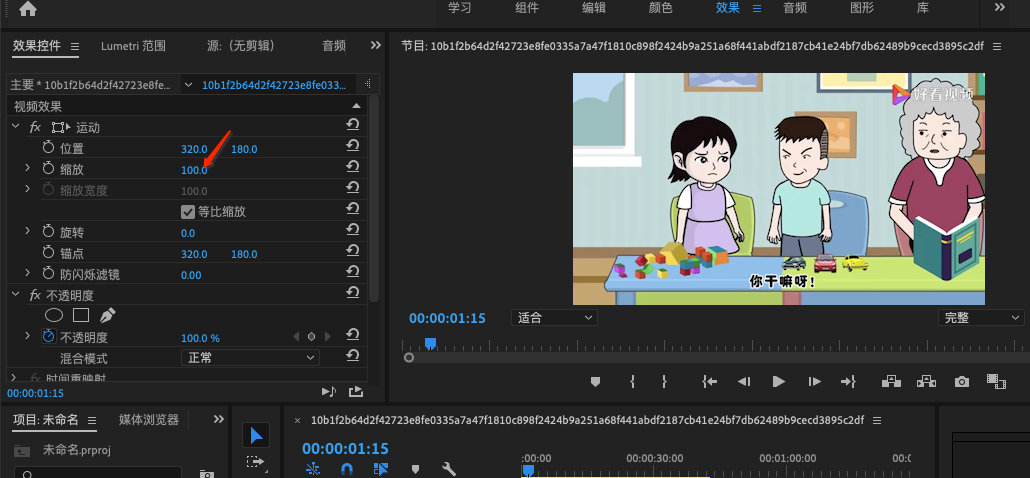
Task: Click the export icon in effect controls
Action: click(355, 391)
